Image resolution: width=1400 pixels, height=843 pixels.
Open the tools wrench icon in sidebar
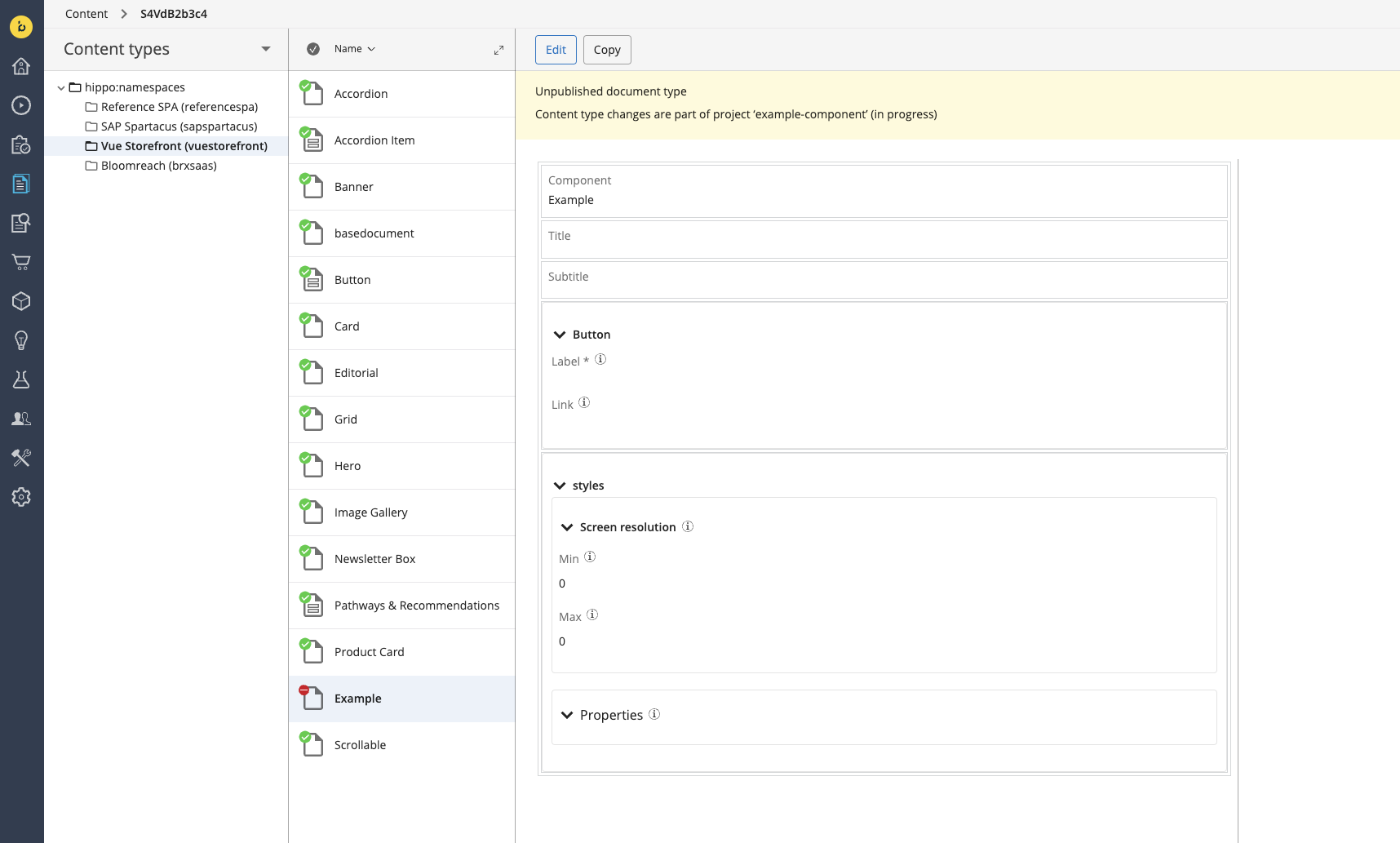tap(21, 458)
